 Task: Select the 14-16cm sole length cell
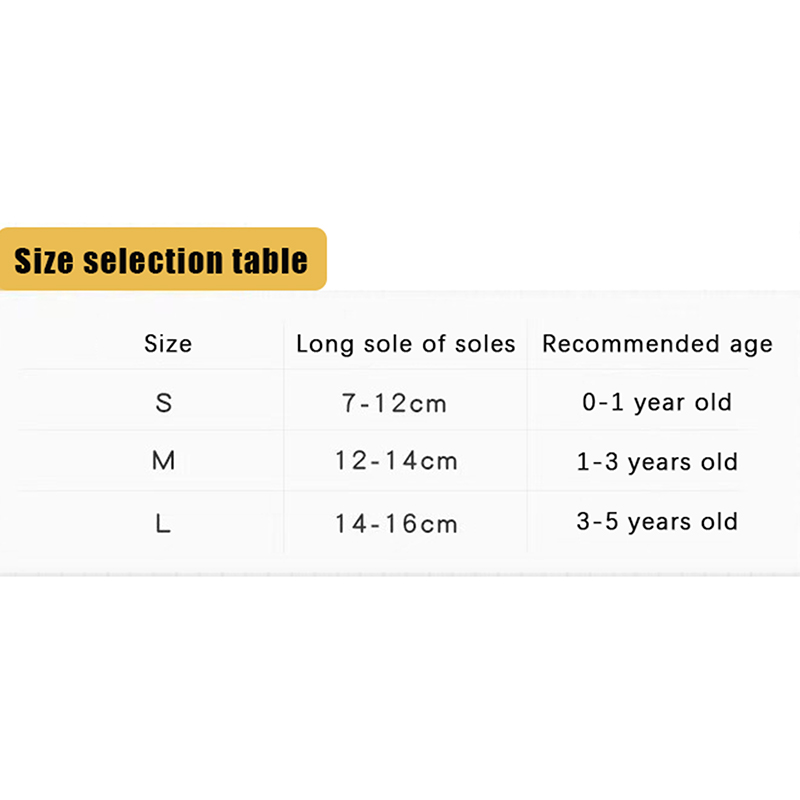coord(396,523)
